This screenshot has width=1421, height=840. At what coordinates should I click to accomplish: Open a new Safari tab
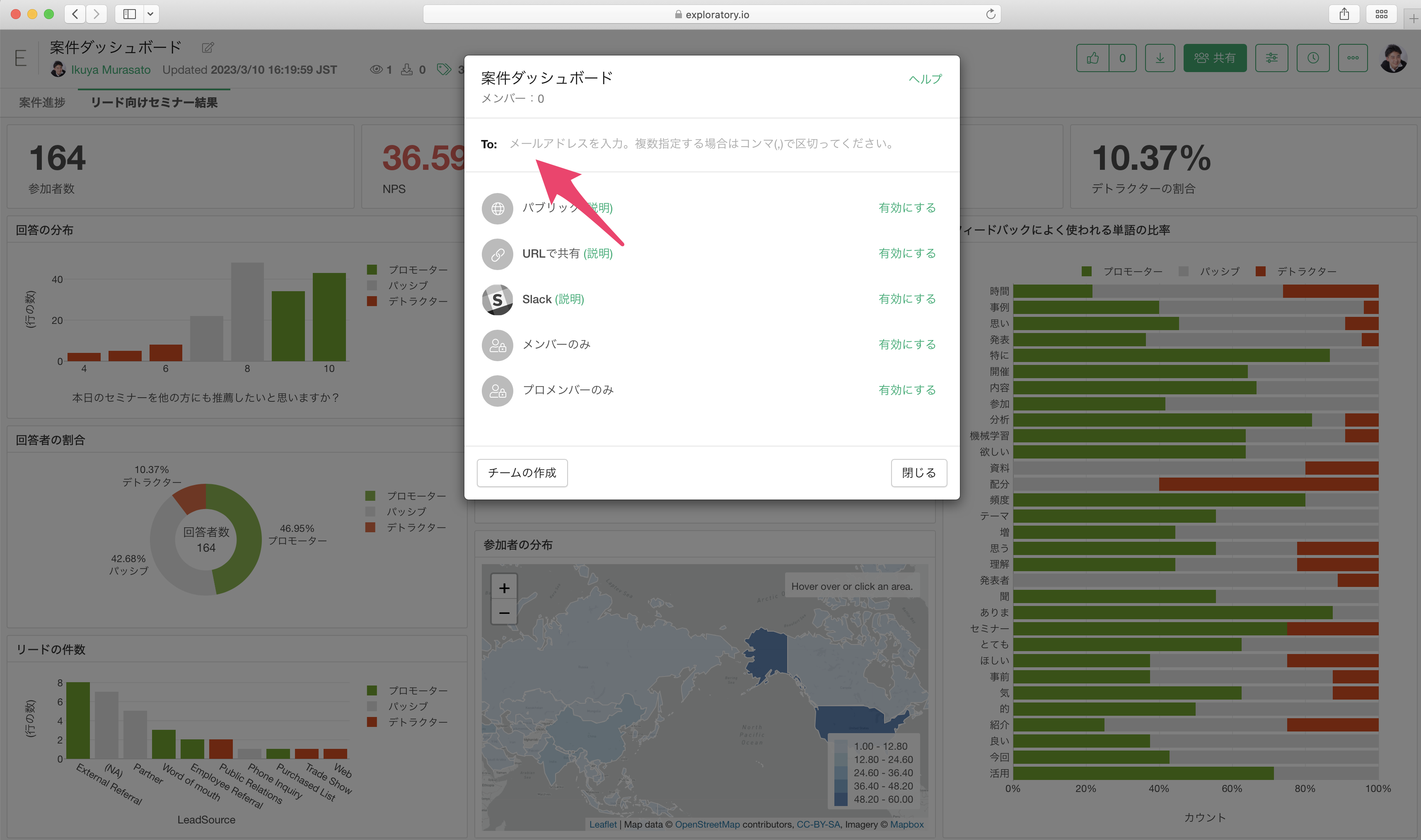click(x=1414, y=18)
